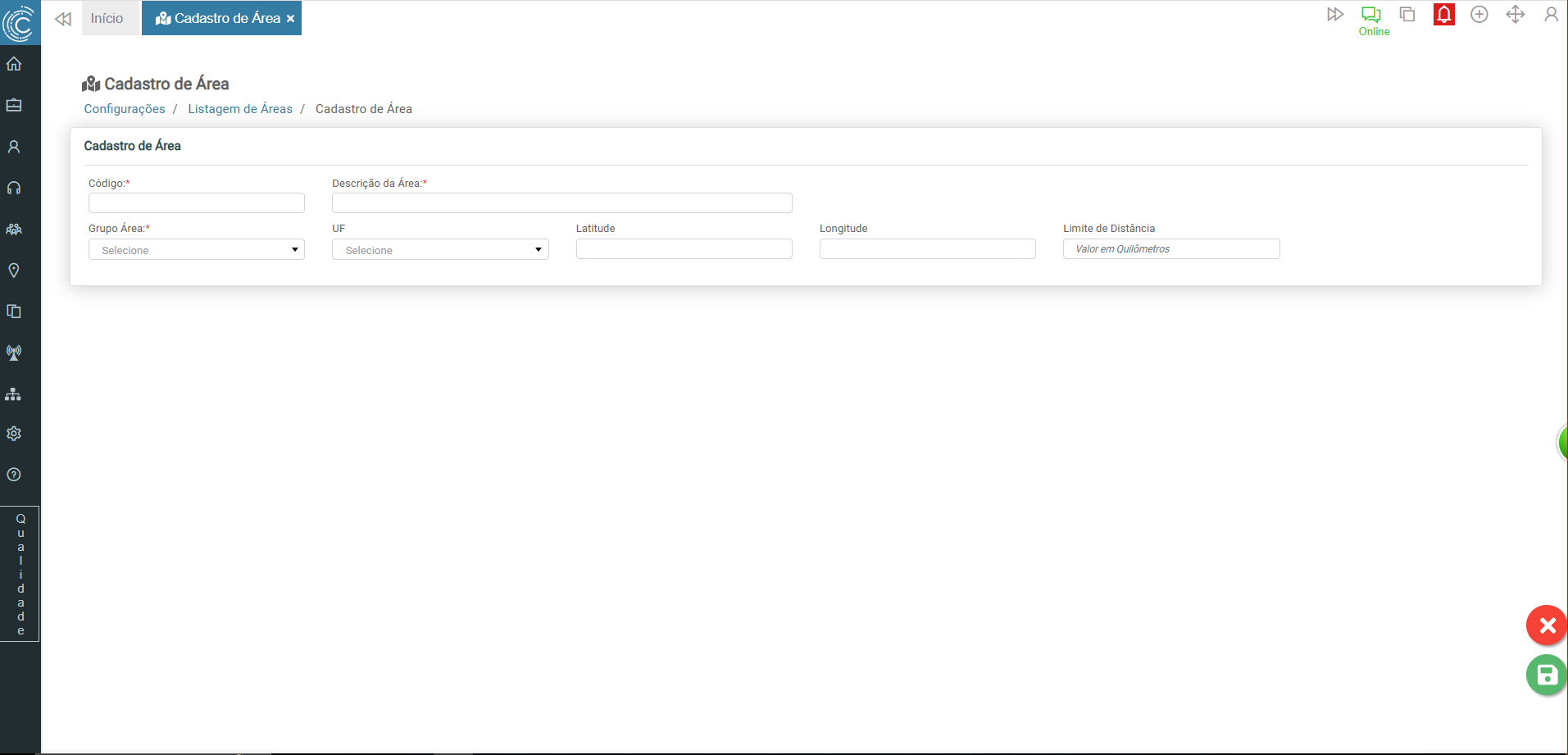Open the help question mark icon

point(14,475)
